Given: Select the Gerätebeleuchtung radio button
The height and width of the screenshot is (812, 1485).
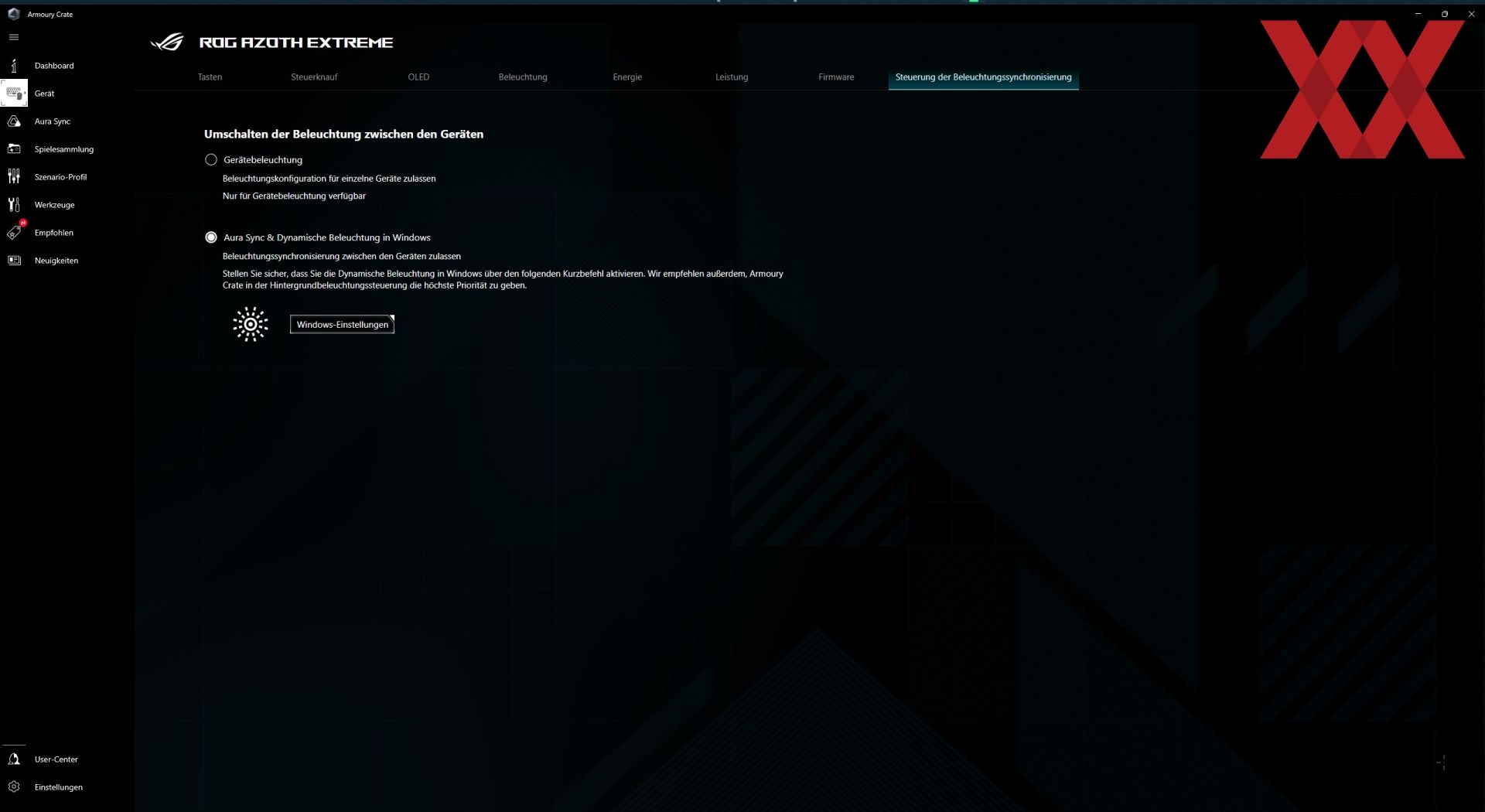Looking at the screenshot, I should pyautogui.click(x=211, y=160).
